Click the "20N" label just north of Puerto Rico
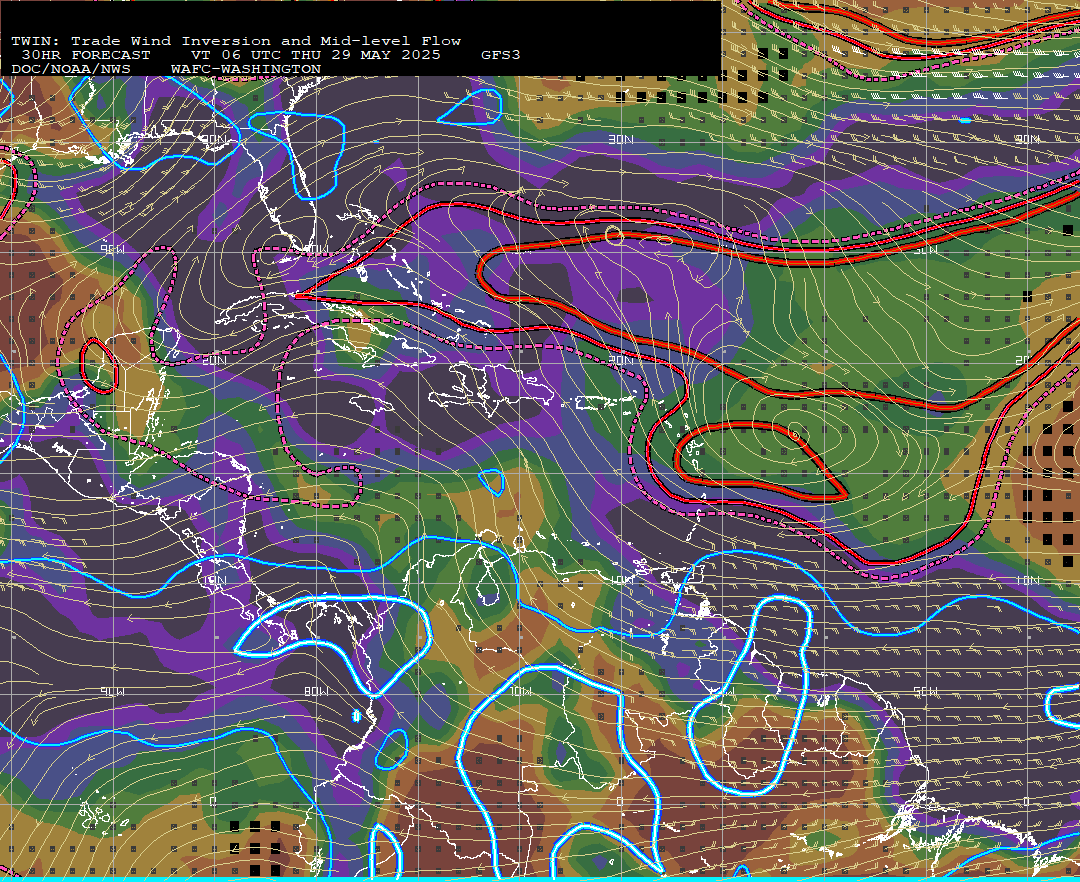Screen dimensions: 1080x882 point(621,360)
